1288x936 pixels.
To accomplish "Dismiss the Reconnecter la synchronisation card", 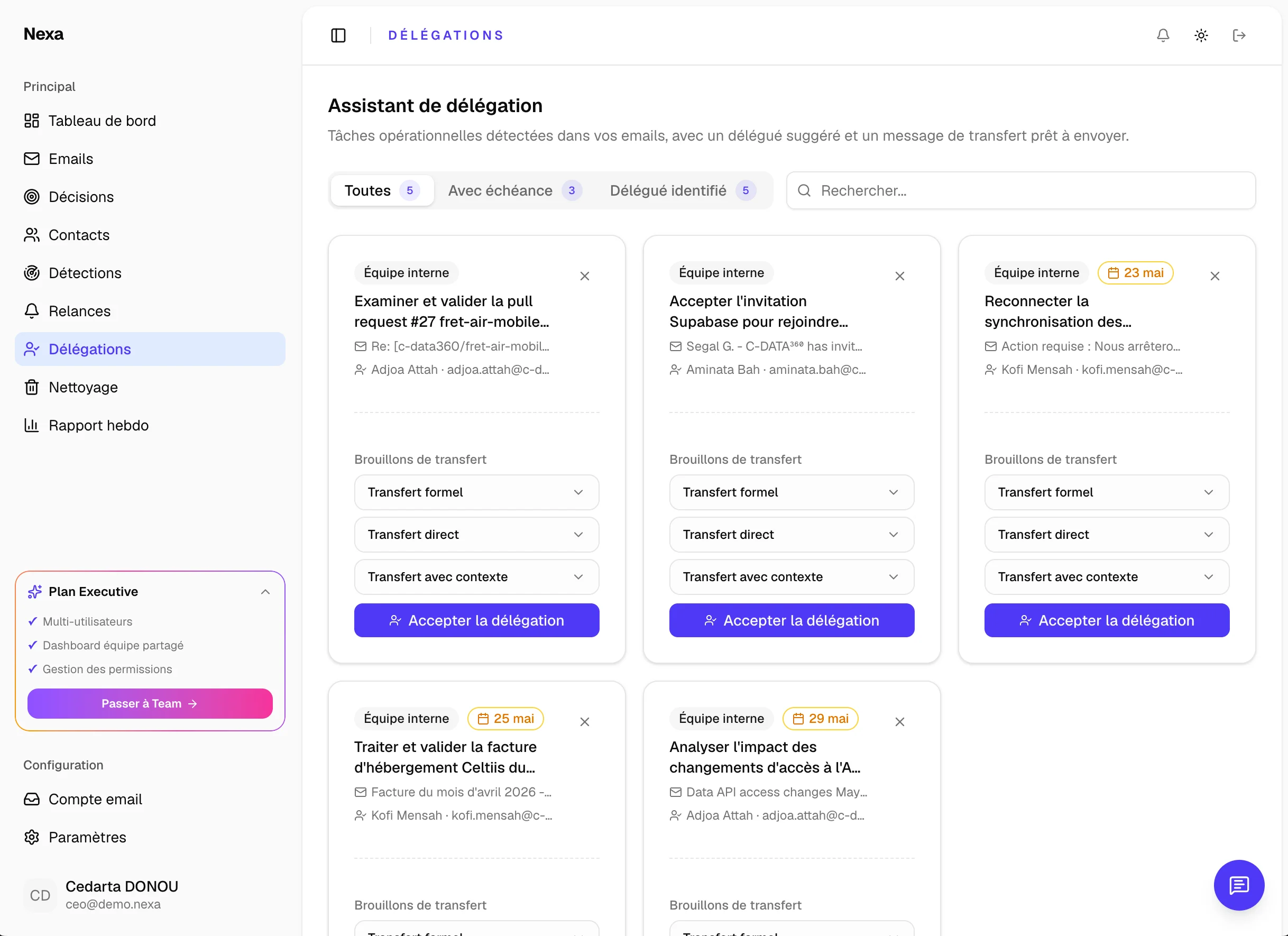I will (1215, 276).
